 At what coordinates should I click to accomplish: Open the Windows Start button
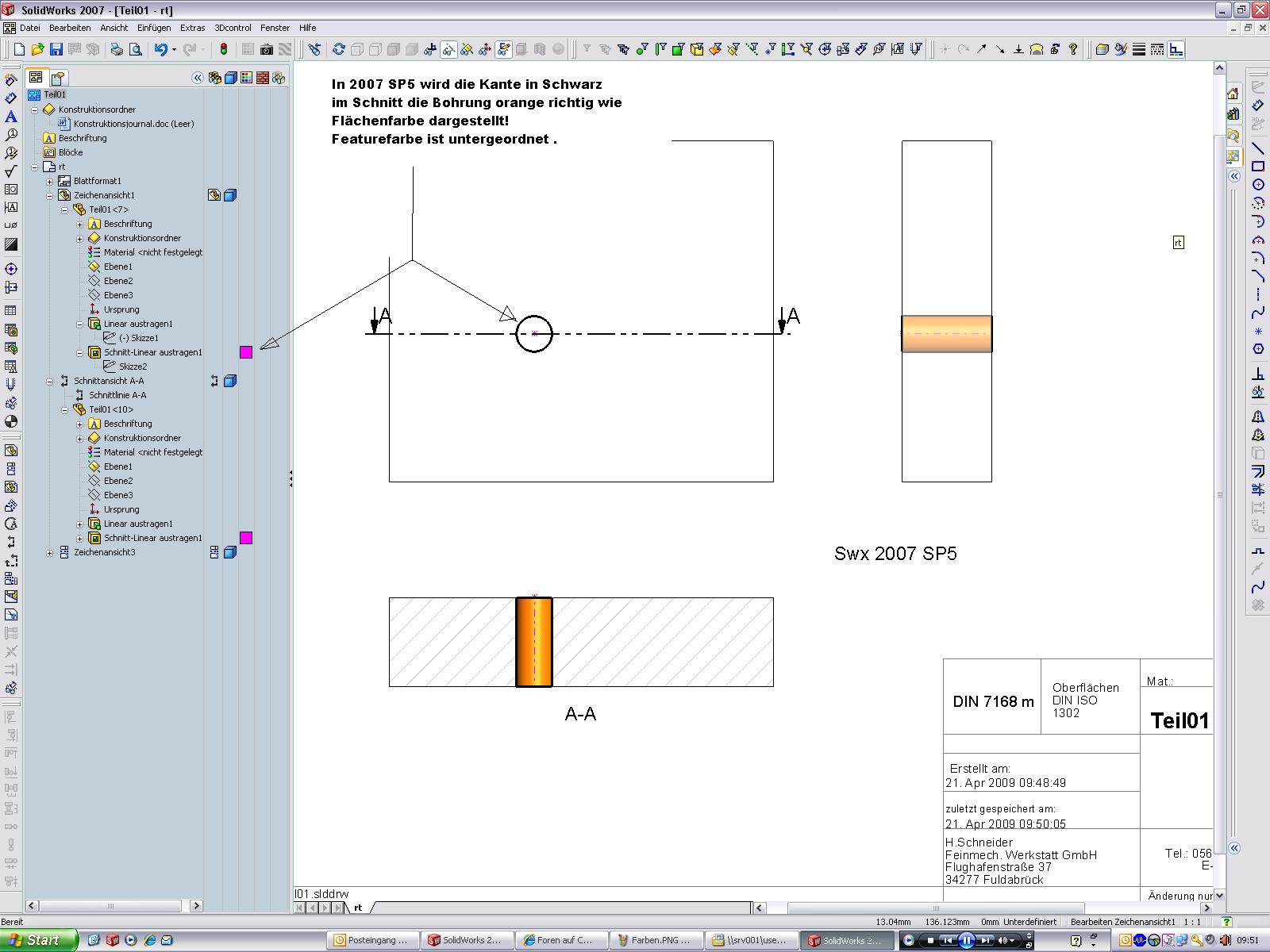[x=38, y=940]
